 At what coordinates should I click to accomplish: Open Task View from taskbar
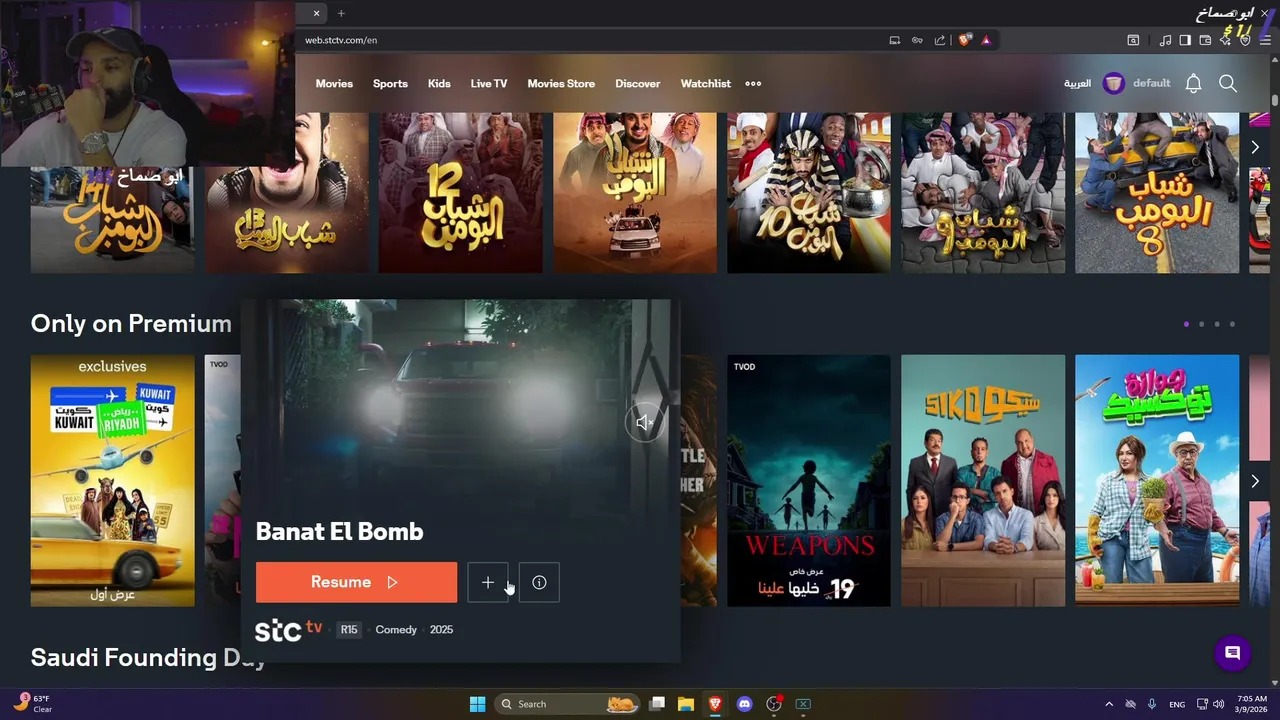pos(657,704)
